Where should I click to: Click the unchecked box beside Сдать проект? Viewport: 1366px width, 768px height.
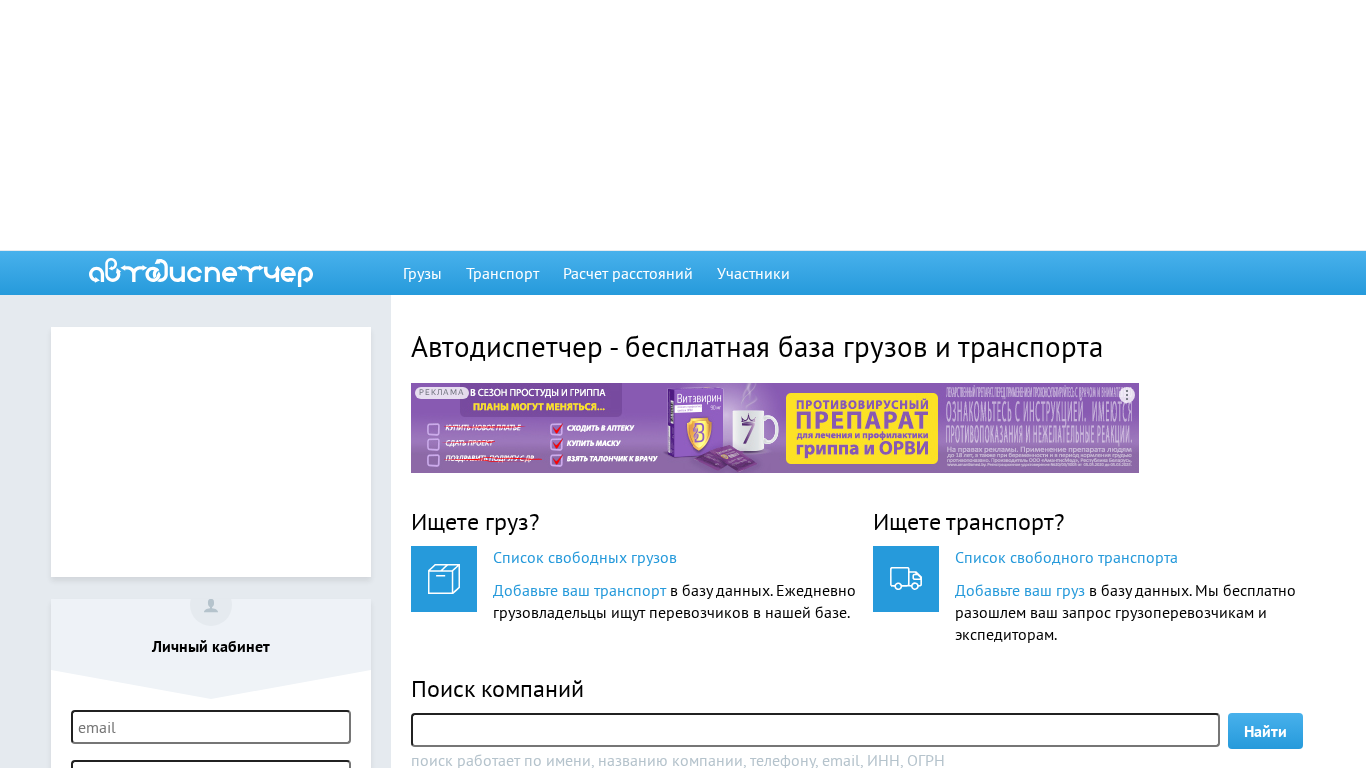[433, 444]
